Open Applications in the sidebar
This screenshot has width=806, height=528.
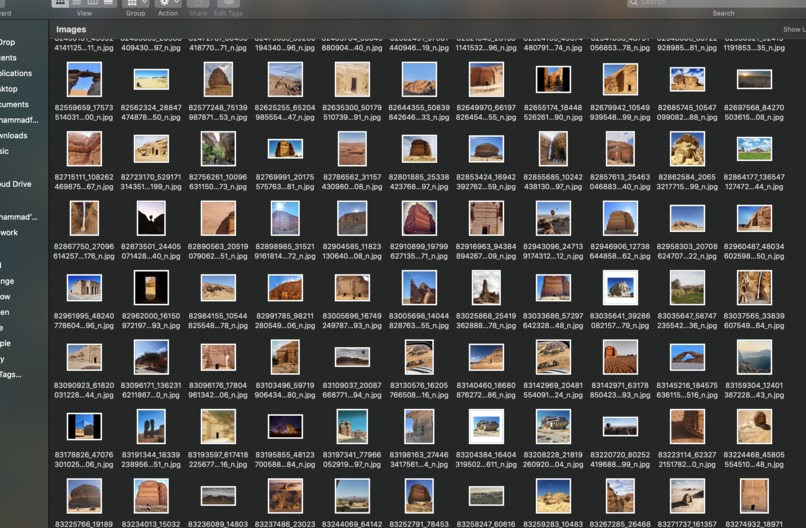tap(16, 73)
